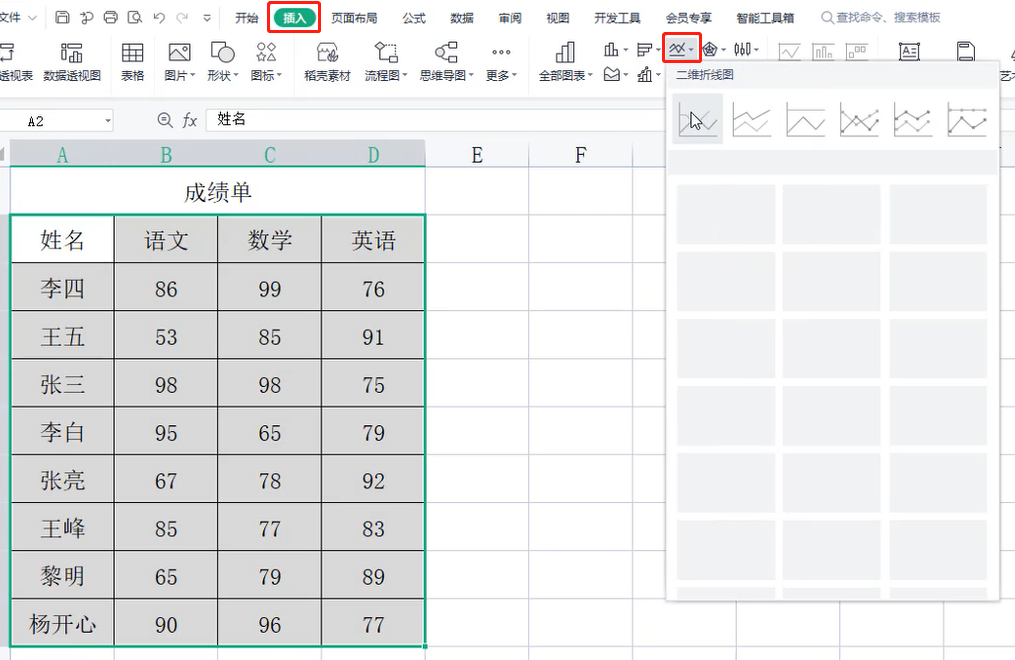Select the pie chart icon in the ribbon
1015x660 pixels.
(710, 49)
